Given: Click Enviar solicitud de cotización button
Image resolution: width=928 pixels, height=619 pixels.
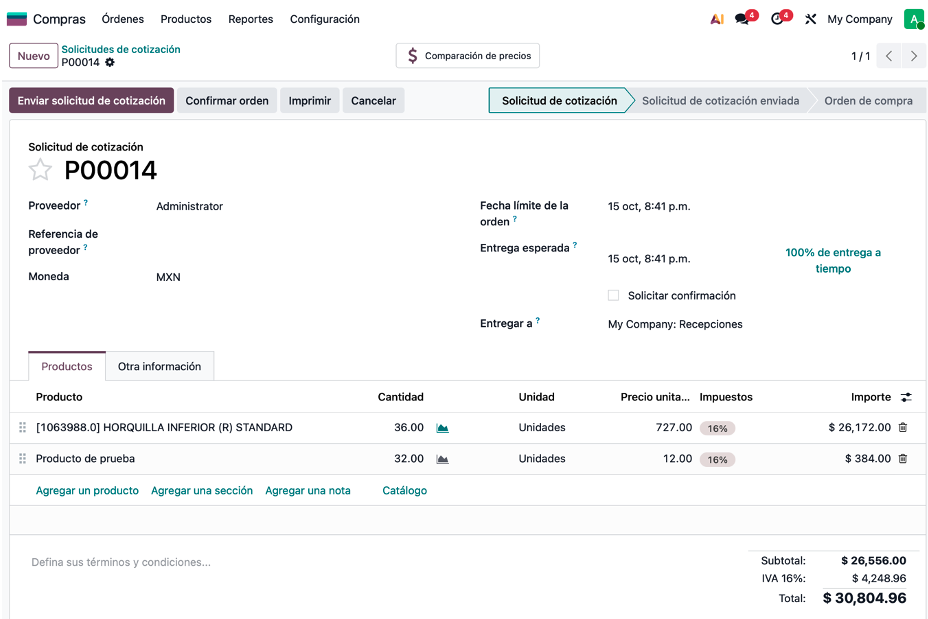Looking at the screenshot, I should (x=92, y=100).
